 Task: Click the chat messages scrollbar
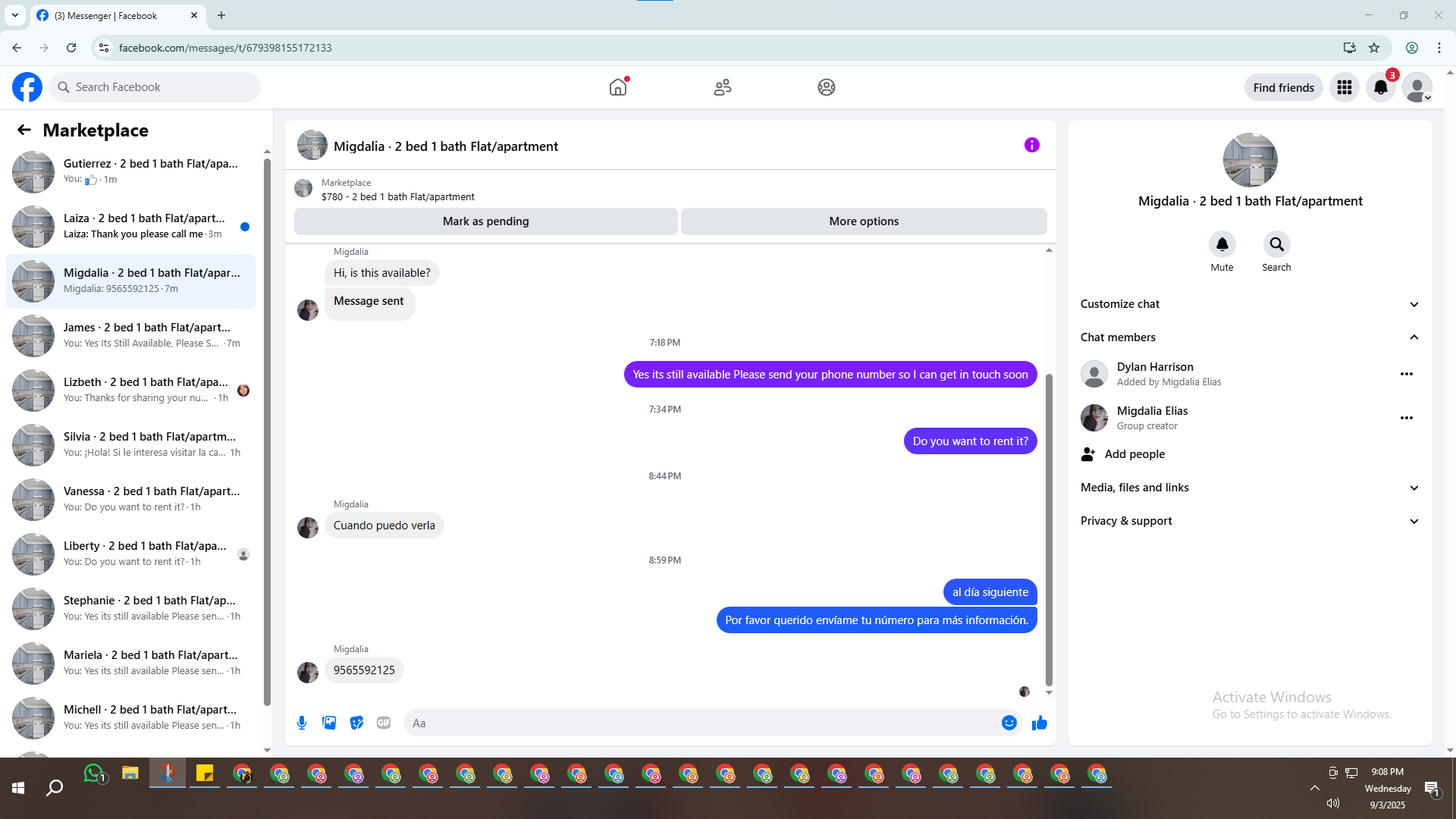tap(1050, 531)
